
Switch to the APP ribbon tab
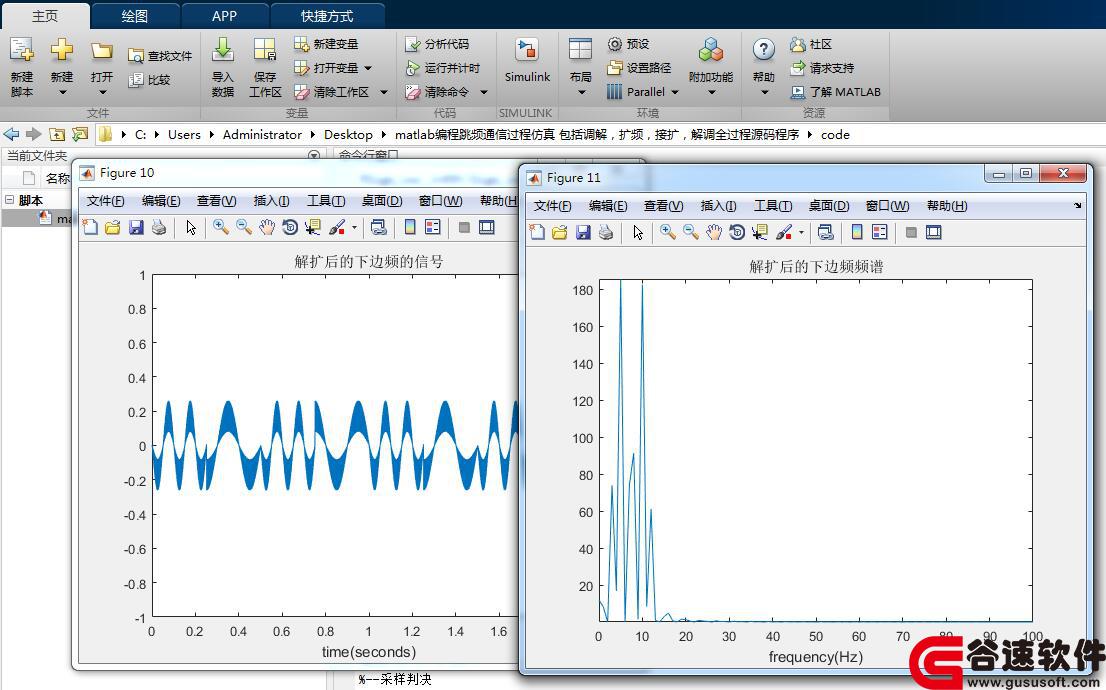pos(224,16)
